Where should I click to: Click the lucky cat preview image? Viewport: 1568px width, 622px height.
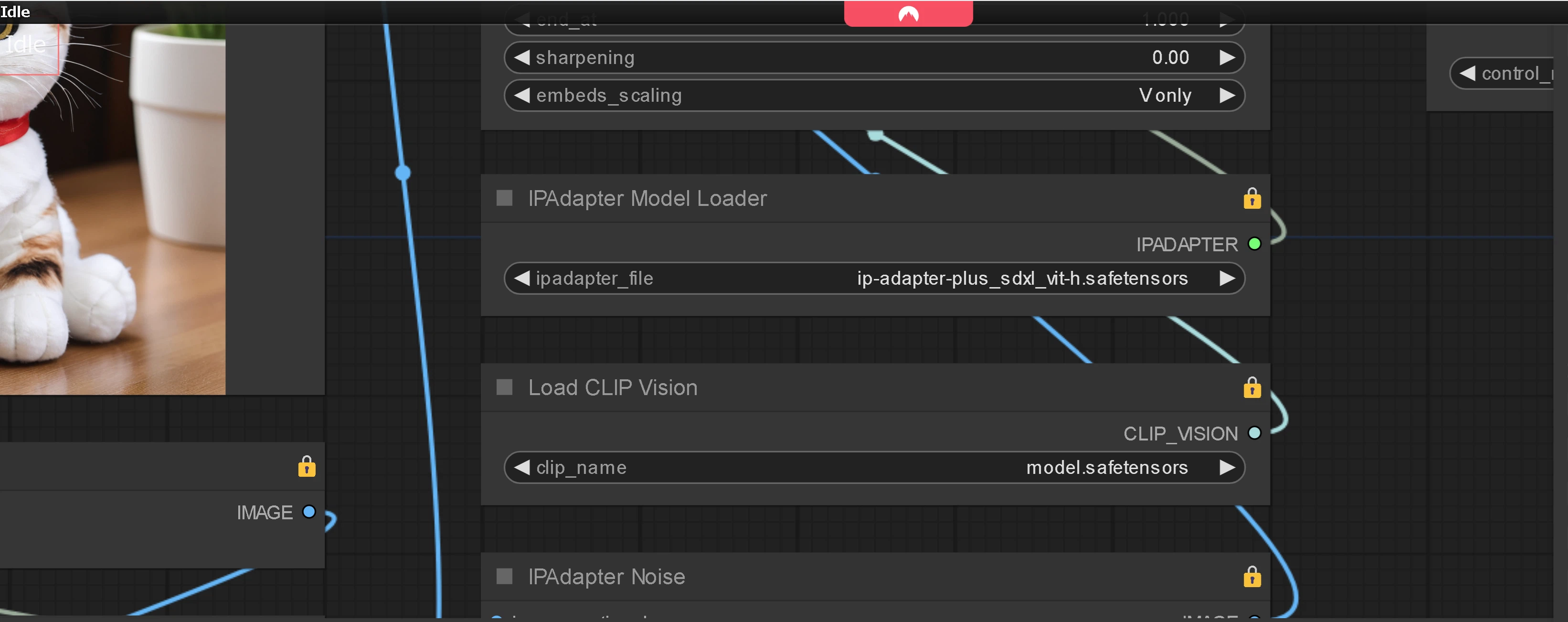[x=113, y=207]
